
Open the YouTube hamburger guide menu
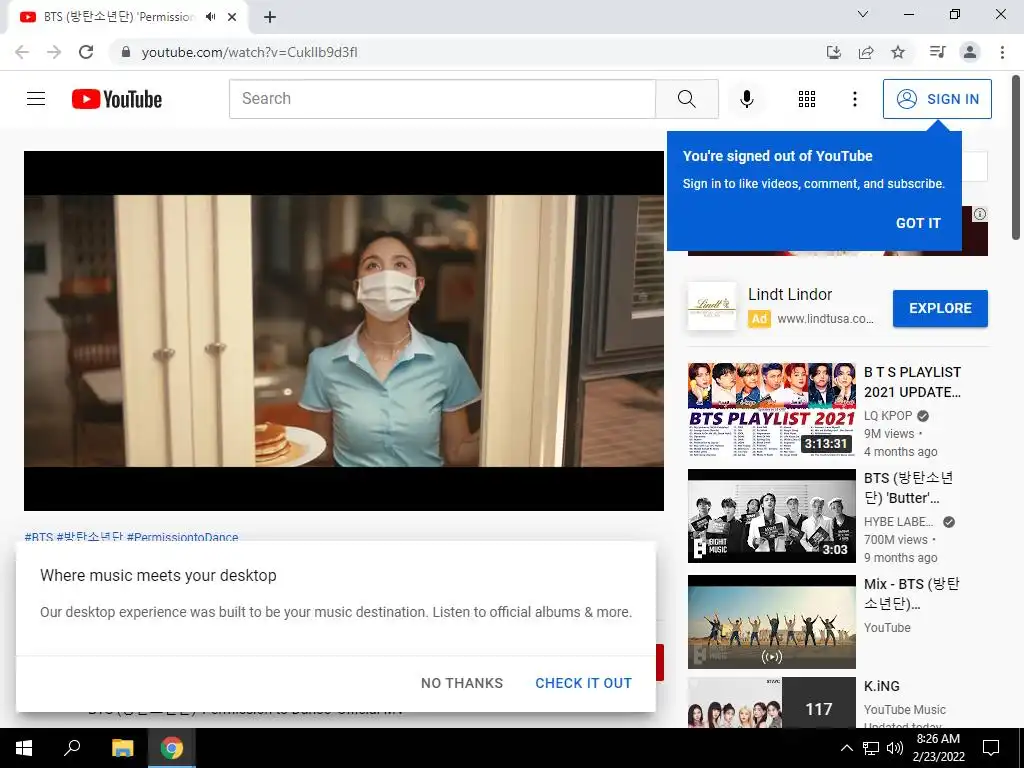point(36,99)
